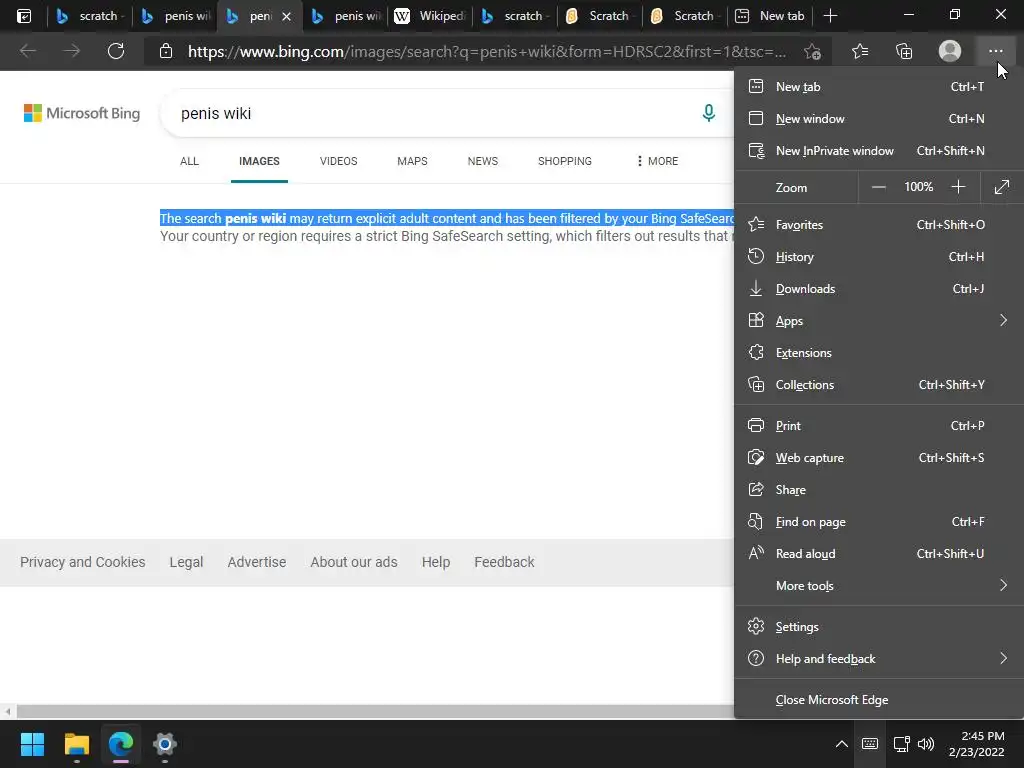Open Settings from Edge menu

tap(878, 627)
